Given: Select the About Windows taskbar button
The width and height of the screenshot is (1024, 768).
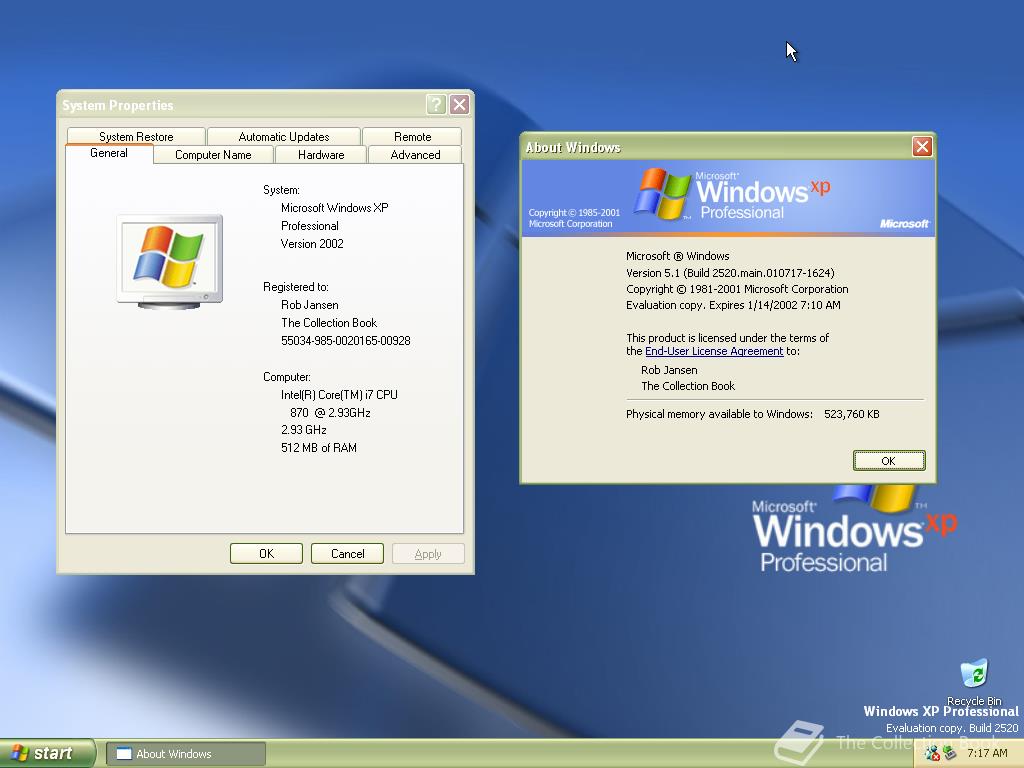Looking at the screenshot, I should [x=186, y=754].
